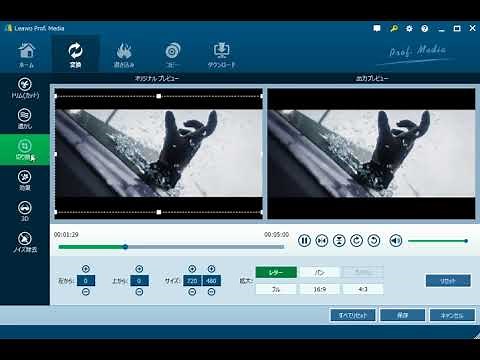Open the feedback chat icon in title bar
This screenshot has width=480, height=360.
[377, 28]
